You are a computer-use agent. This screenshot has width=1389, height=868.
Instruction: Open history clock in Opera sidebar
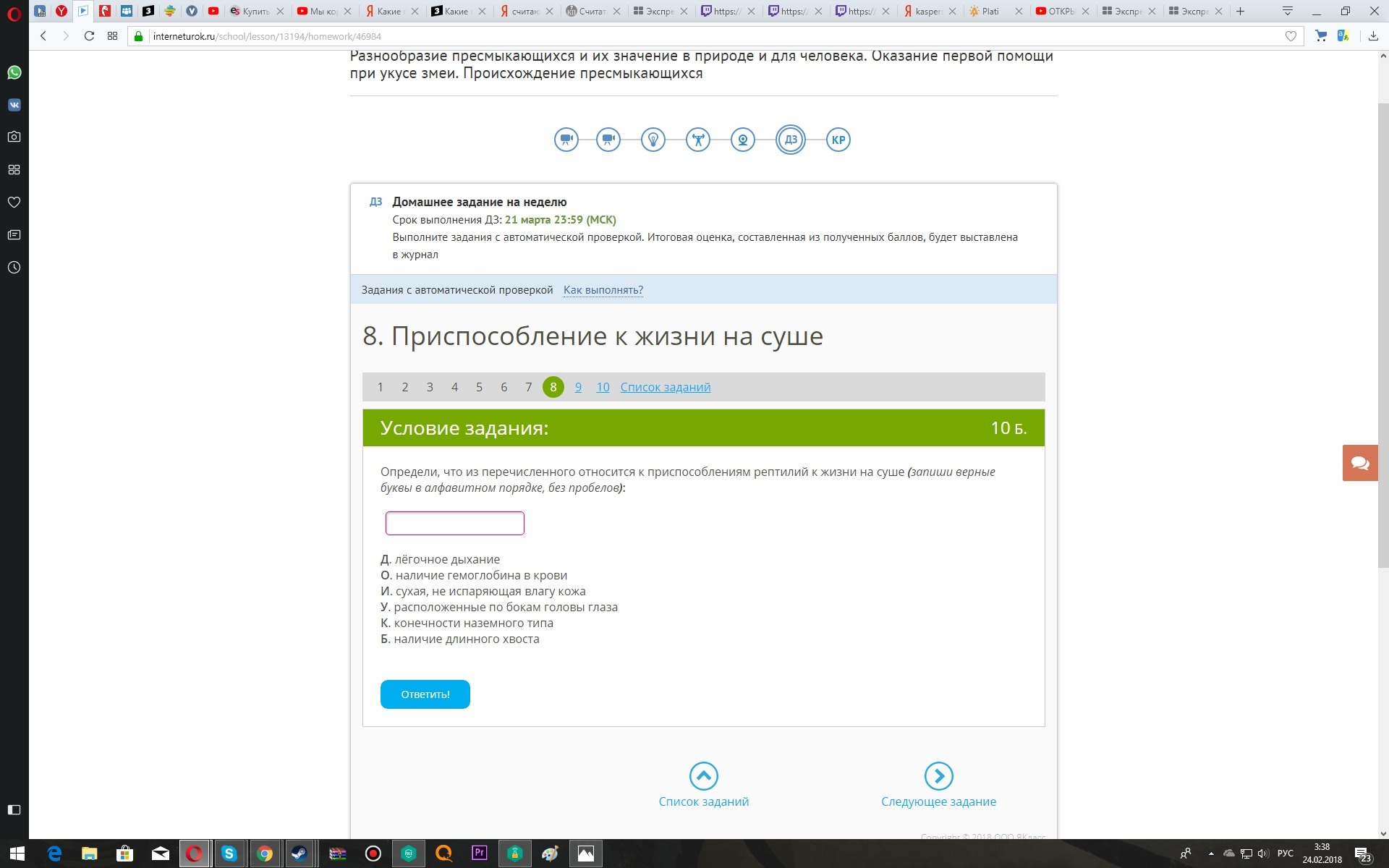pos(14,267)
